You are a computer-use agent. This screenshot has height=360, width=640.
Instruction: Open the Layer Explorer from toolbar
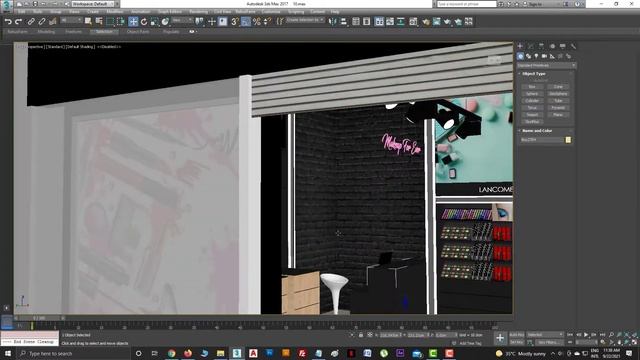pos(367,22)
